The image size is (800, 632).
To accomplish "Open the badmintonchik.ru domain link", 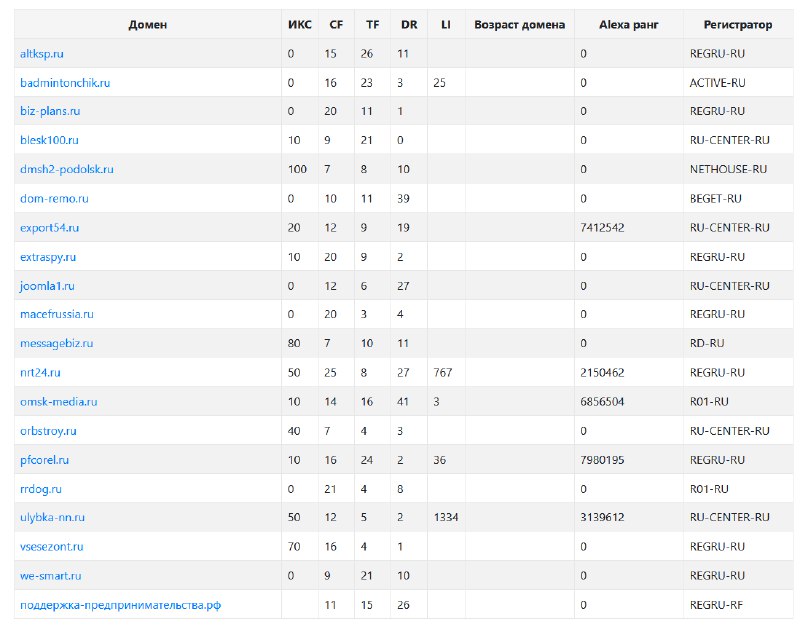I will pos(65,83).
